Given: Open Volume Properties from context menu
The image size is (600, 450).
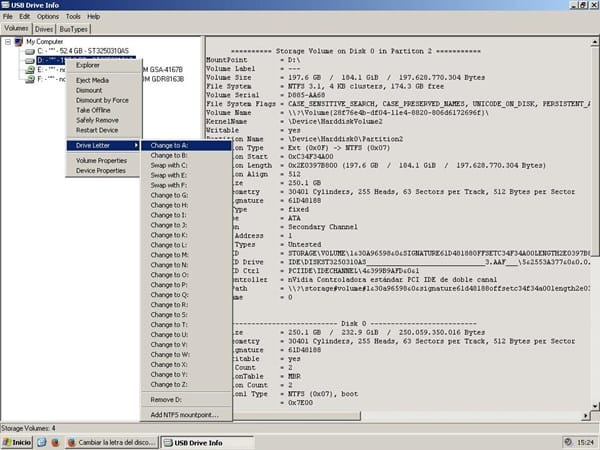Looking at the screenshot, I should (x=101, y=160).
